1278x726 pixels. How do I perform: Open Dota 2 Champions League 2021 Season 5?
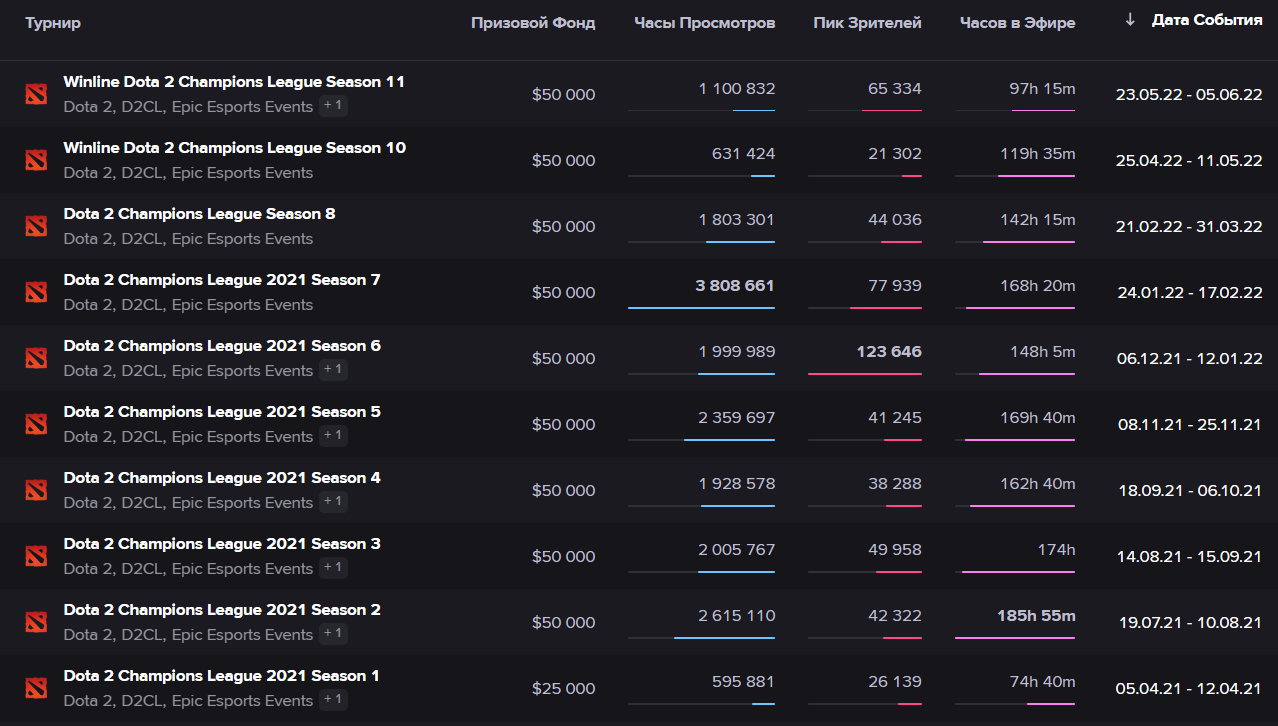tap(222, 412)
